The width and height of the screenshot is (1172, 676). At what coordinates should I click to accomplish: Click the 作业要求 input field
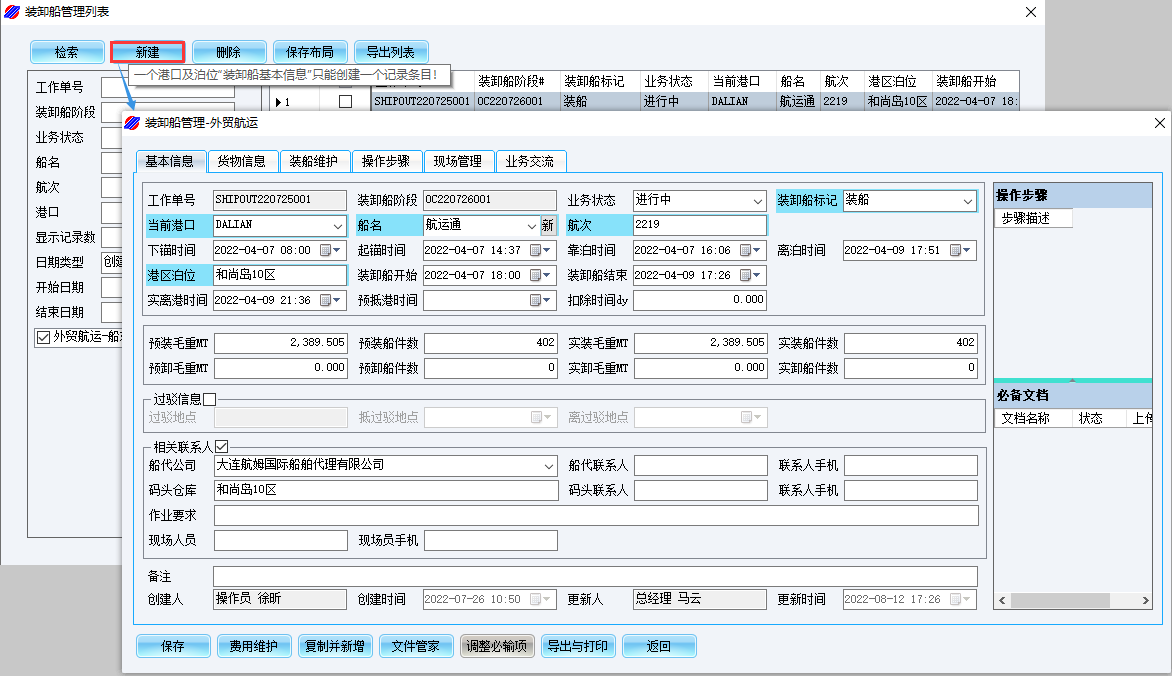pos(595,515)
